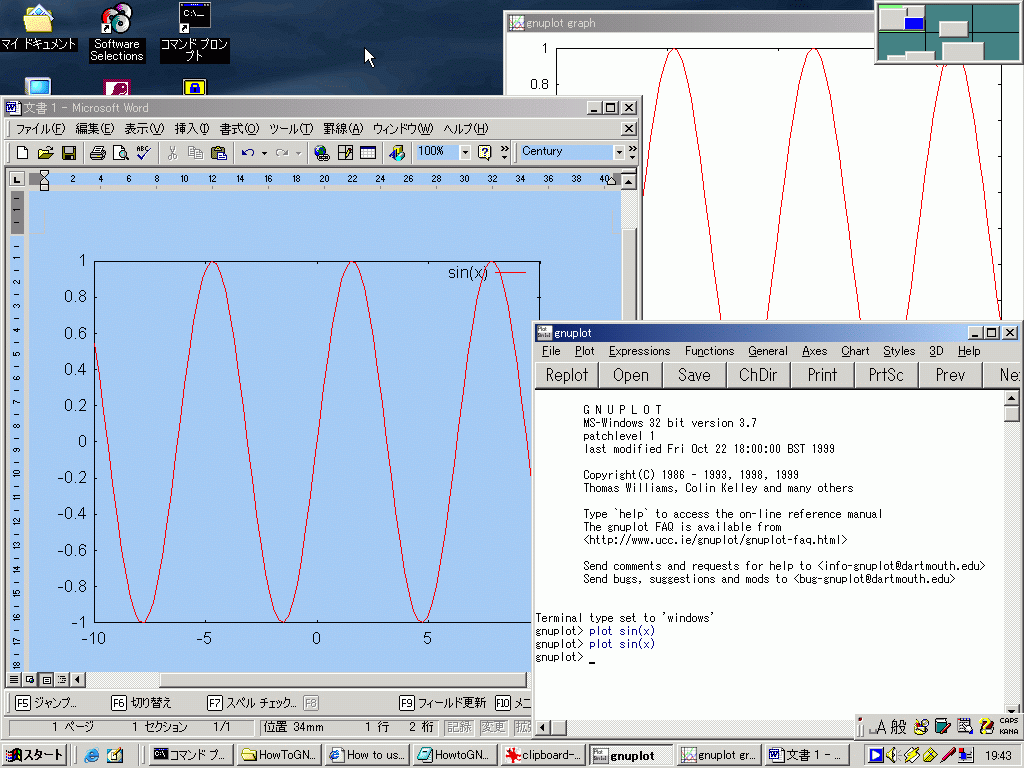Open the Century font name dropdown
1024x768 pixels.
(619, 153)
